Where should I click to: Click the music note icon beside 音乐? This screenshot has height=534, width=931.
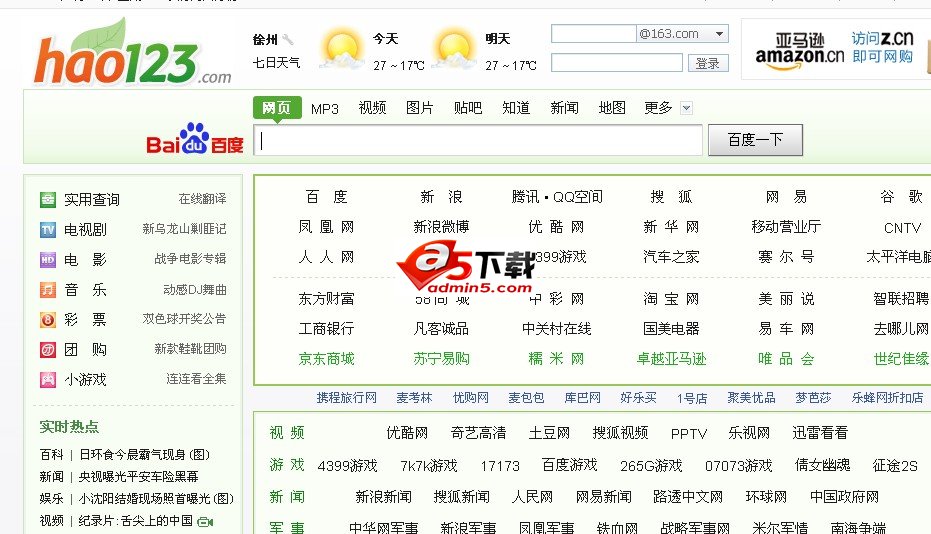point(48,290)
